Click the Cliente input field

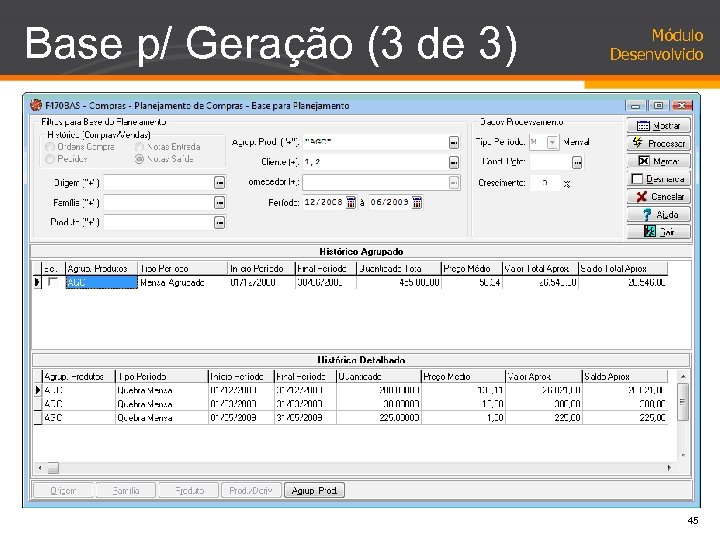tap(375, 162)
